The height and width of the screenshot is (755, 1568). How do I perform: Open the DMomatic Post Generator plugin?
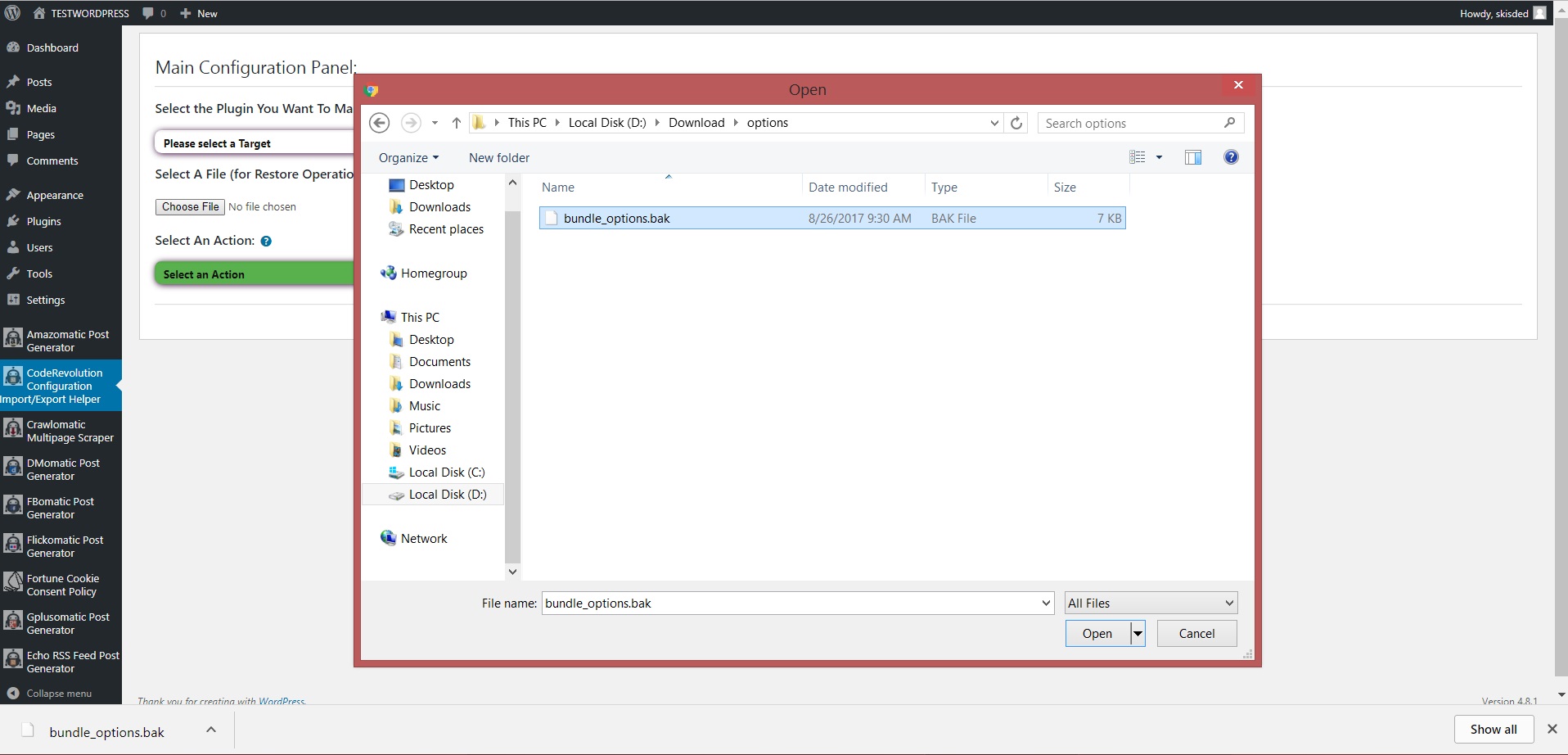pyautogui.click(x=61, y=469)
